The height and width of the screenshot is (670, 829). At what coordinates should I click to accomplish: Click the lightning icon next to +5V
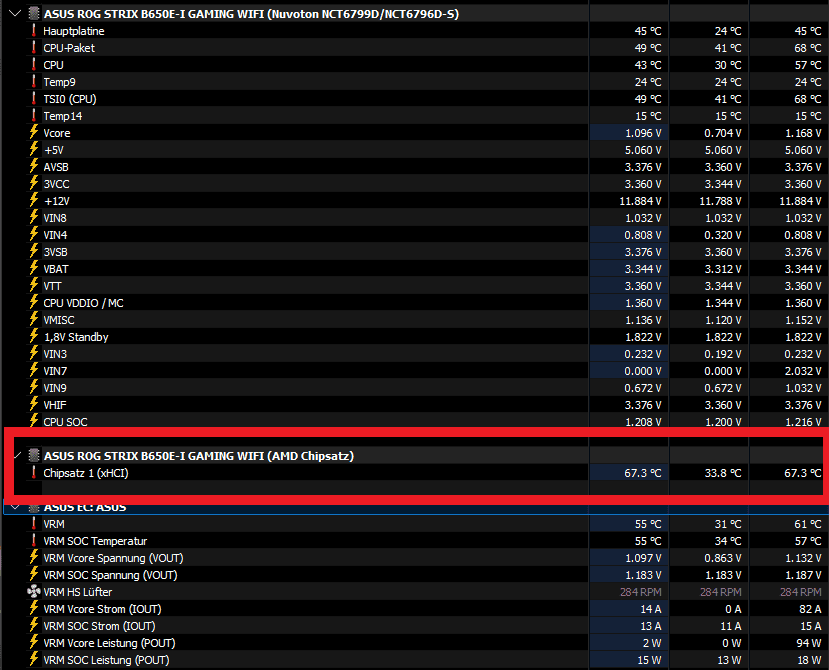(34, 150)
